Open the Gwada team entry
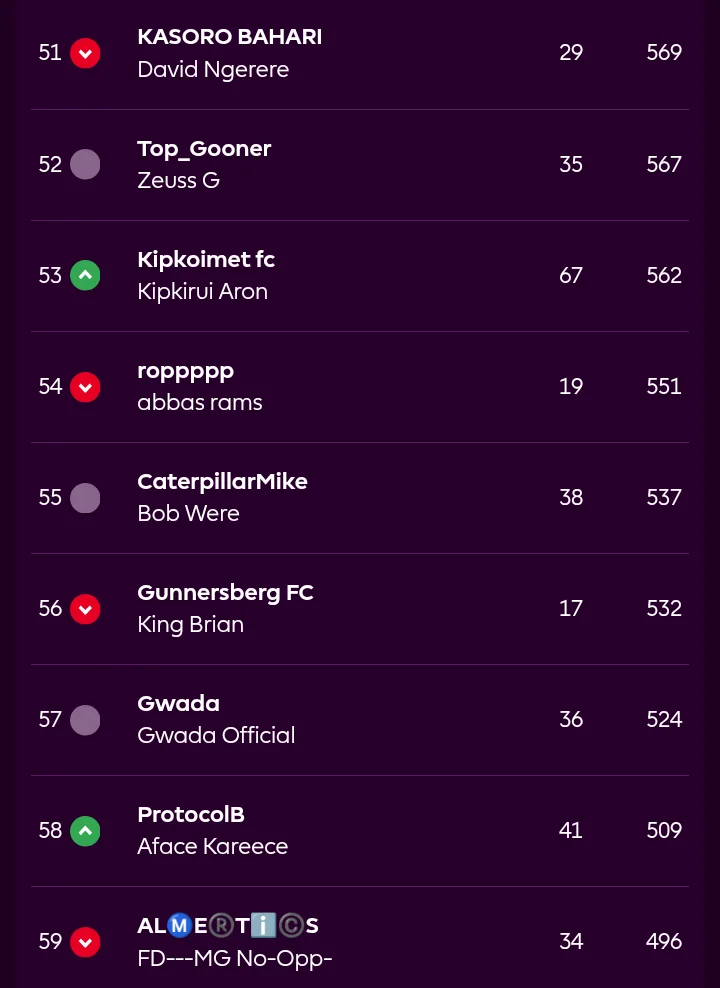Screen dimensions: 720x988 (x=178, y=703)
